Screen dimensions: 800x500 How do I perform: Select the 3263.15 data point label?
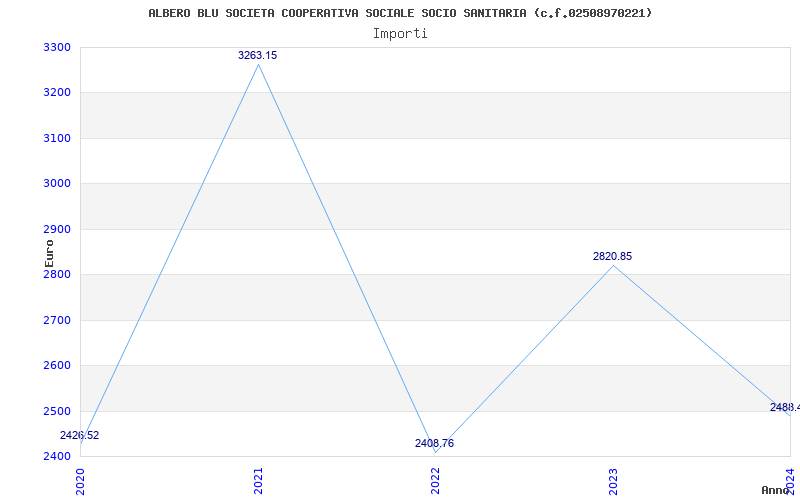258,55
